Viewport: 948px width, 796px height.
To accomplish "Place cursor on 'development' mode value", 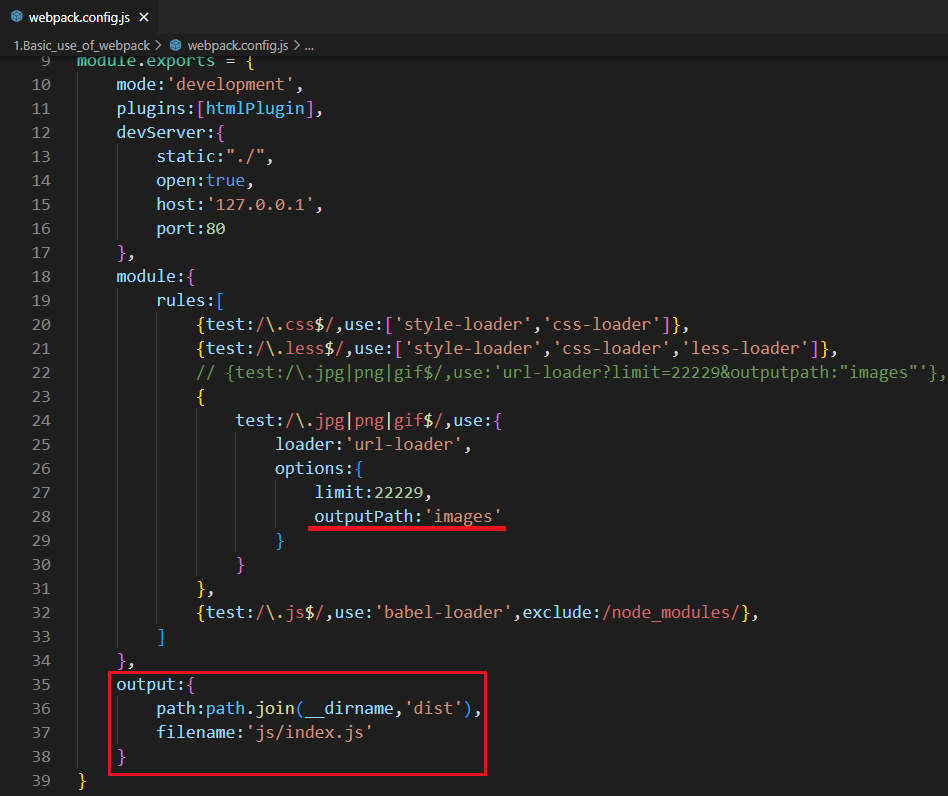I will click(x=230, y=85).
